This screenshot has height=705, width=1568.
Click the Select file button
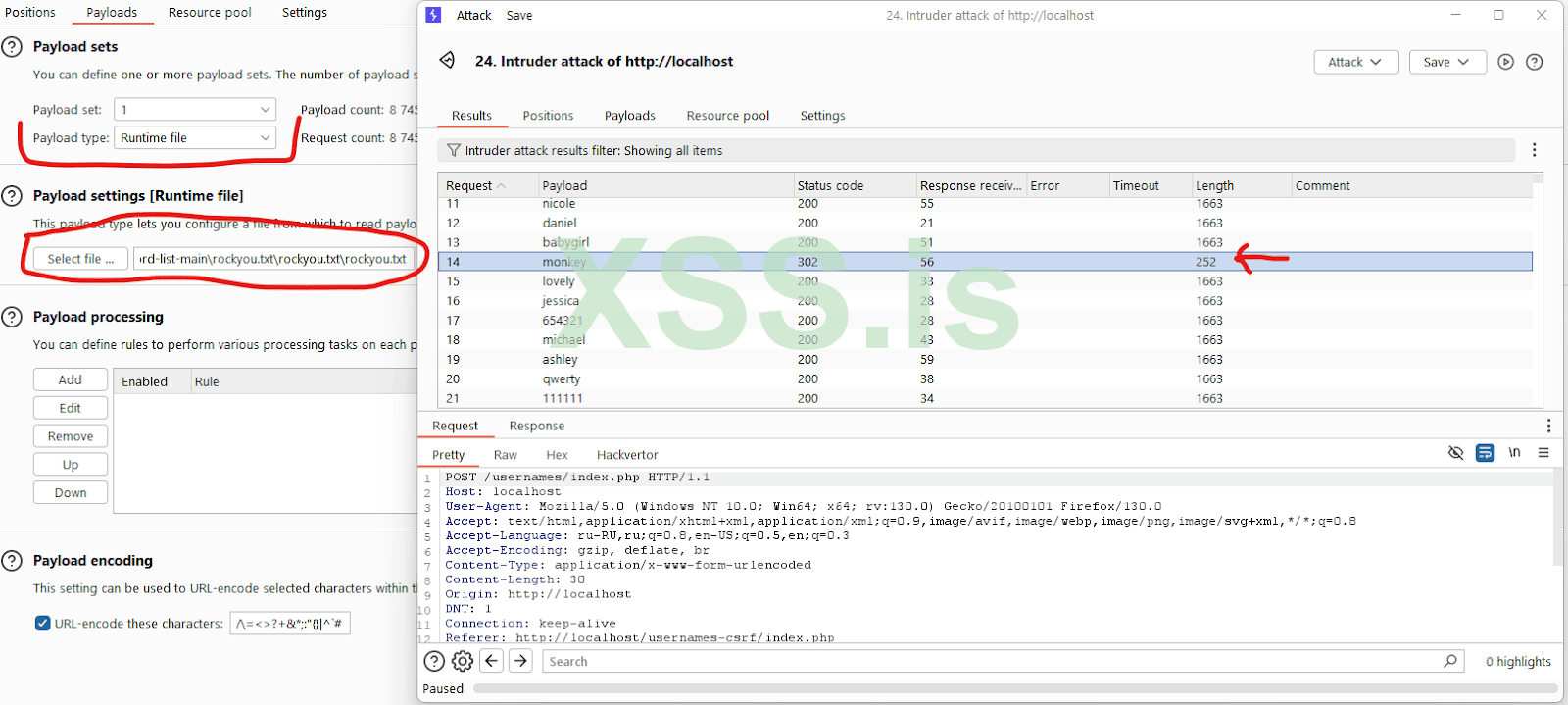point(80,259)
